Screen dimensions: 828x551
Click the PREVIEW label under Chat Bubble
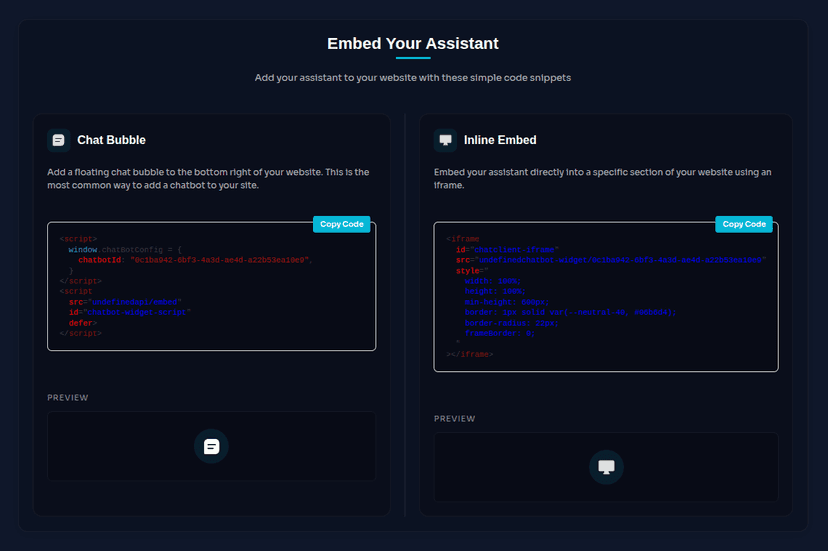click(x=68, y=397)
